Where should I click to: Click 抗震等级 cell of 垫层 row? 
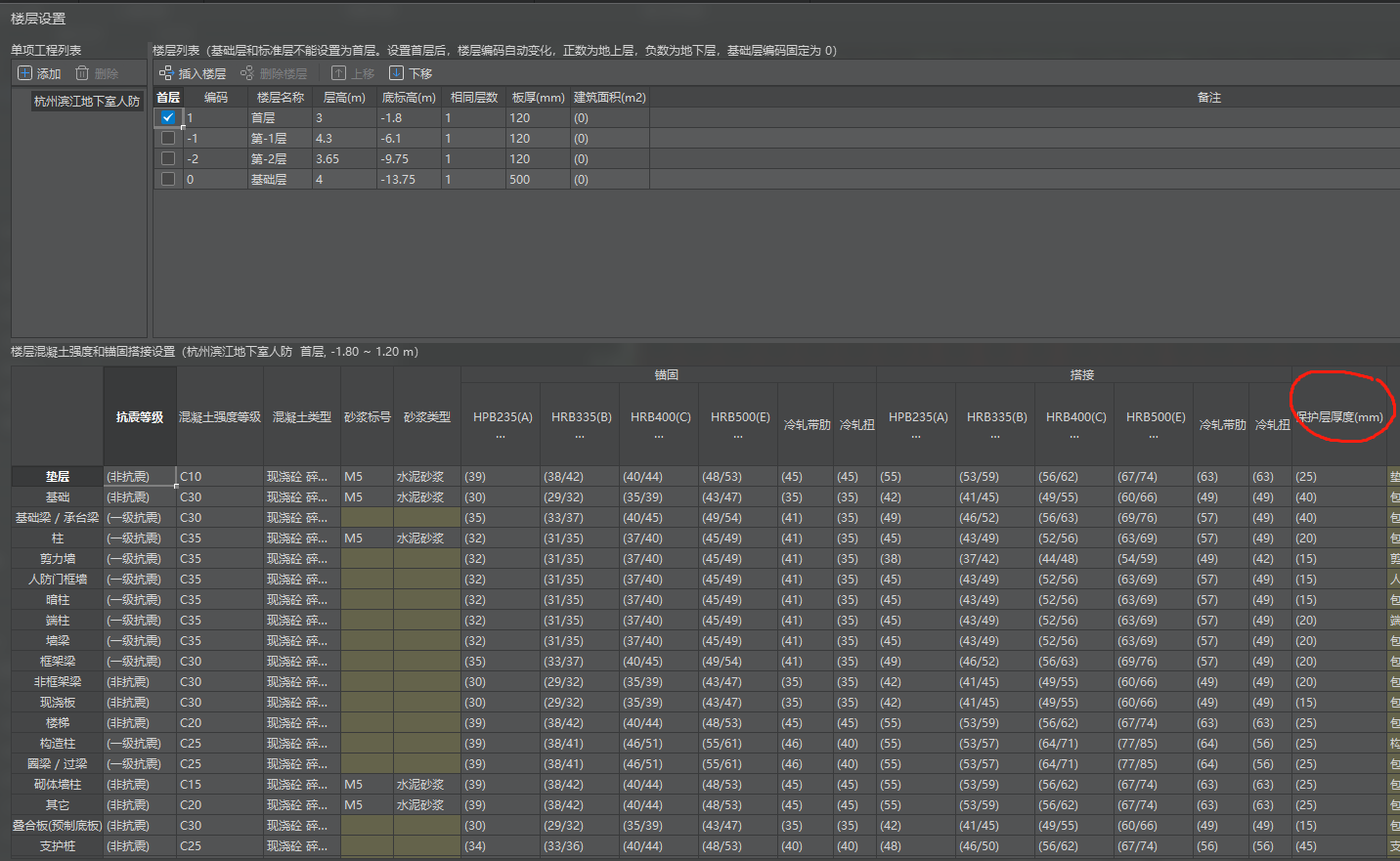point(140,476)
